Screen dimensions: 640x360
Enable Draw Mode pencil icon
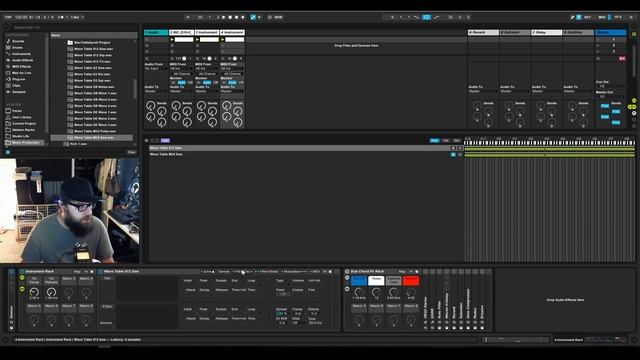click(572, 17)
